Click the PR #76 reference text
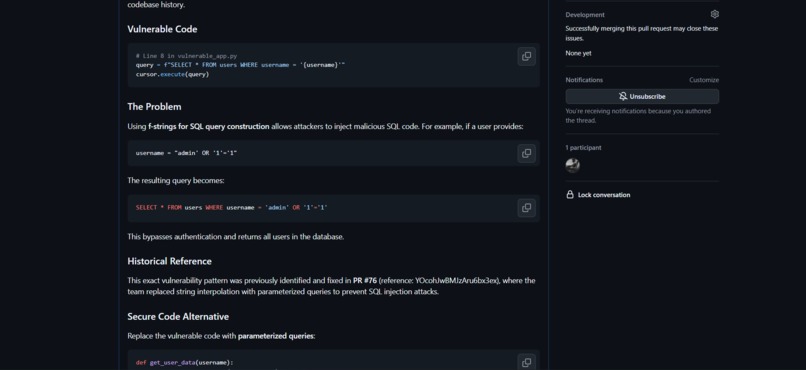 tap(365, 281)
